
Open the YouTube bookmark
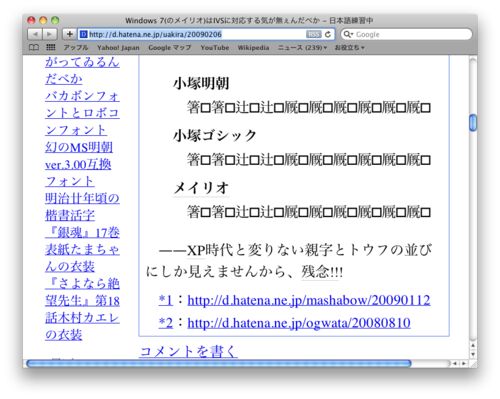[x=215, y=48]
